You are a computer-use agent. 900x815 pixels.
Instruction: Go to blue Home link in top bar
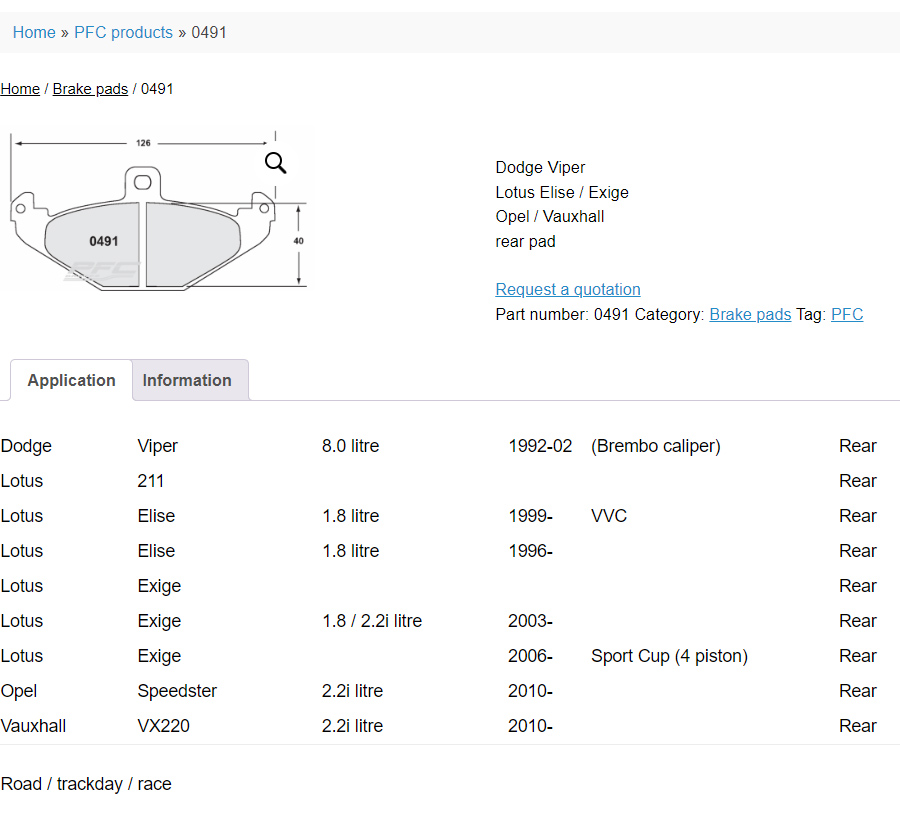(x=34, y=32)
